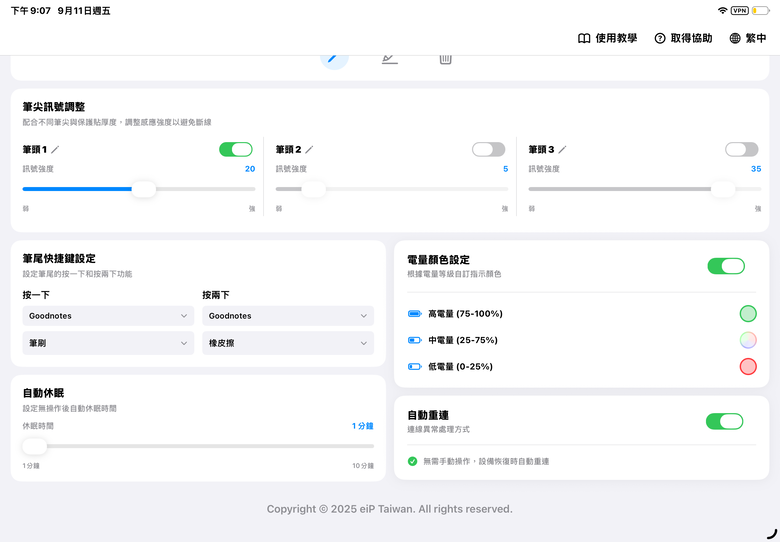Screen dimensions: 780x542
Task: Open the 按一下 Goodnotes app dropdown
Action: (108, 316)
